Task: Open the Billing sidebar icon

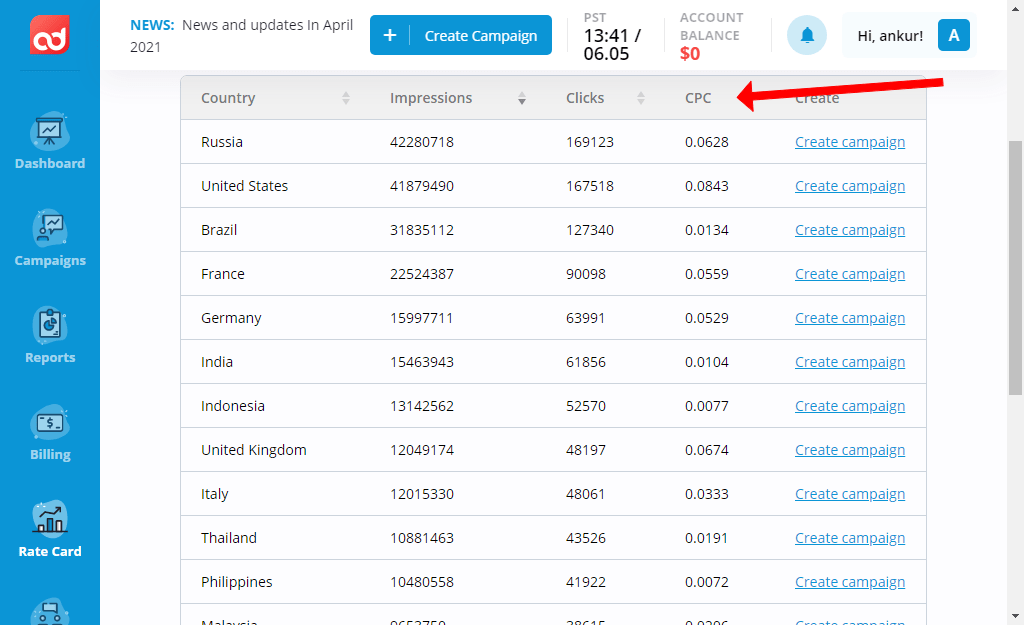Action: 49,422
